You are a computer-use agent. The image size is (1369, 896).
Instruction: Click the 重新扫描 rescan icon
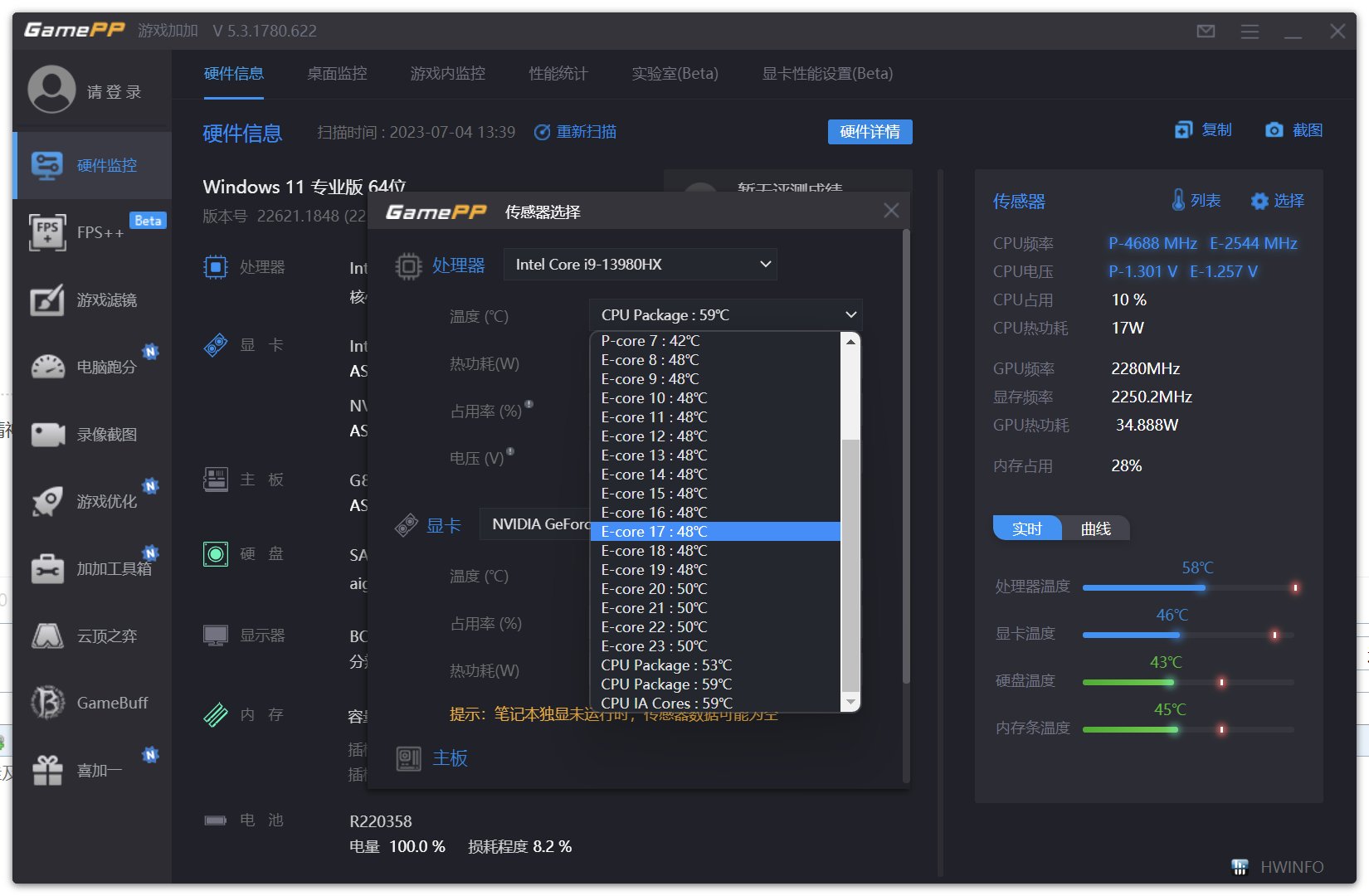pos(542,133)
